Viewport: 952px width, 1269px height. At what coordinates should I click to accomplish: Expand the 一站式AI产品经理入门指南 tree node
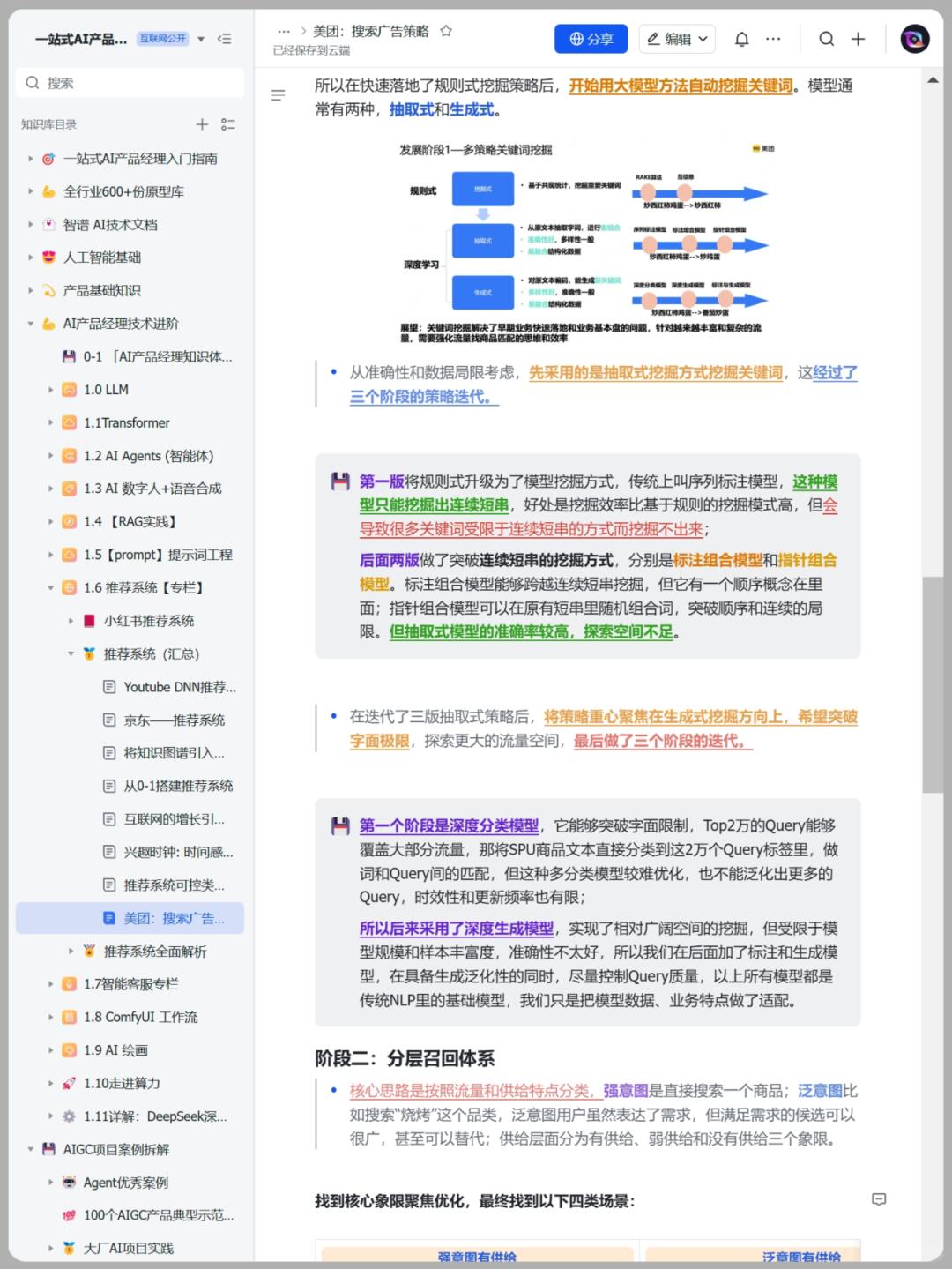30,159
